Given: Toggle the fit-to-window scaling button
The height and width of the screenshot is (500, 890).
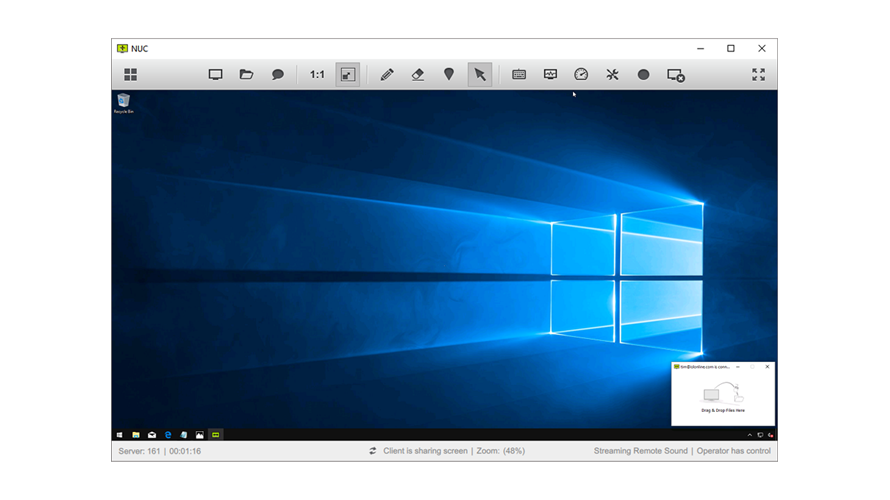Looking at the screenshot, I should (x=347, y=75).
